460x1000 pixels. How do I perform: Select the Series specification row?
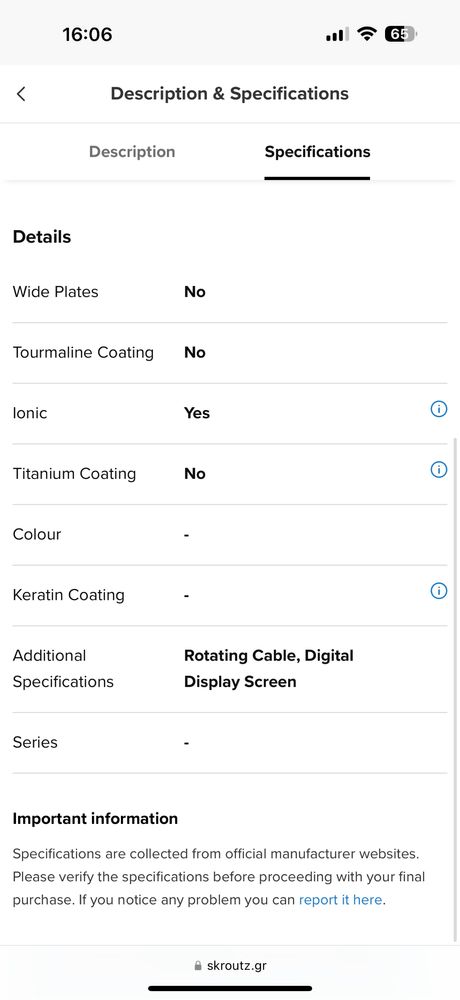tap(230, 743)
